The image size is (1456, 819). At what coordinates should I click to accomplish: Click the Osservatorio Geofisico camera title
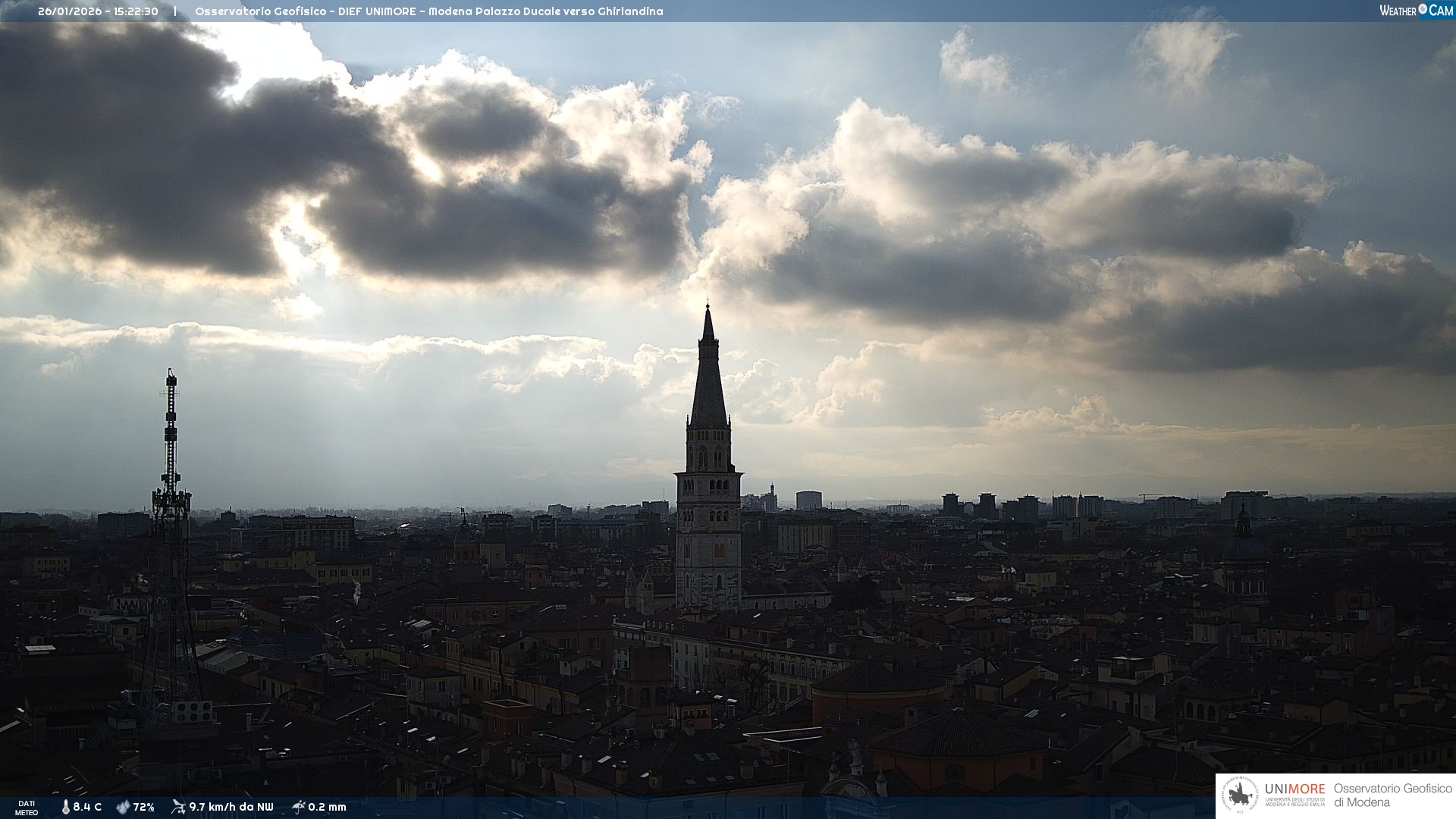pos(428,11)
